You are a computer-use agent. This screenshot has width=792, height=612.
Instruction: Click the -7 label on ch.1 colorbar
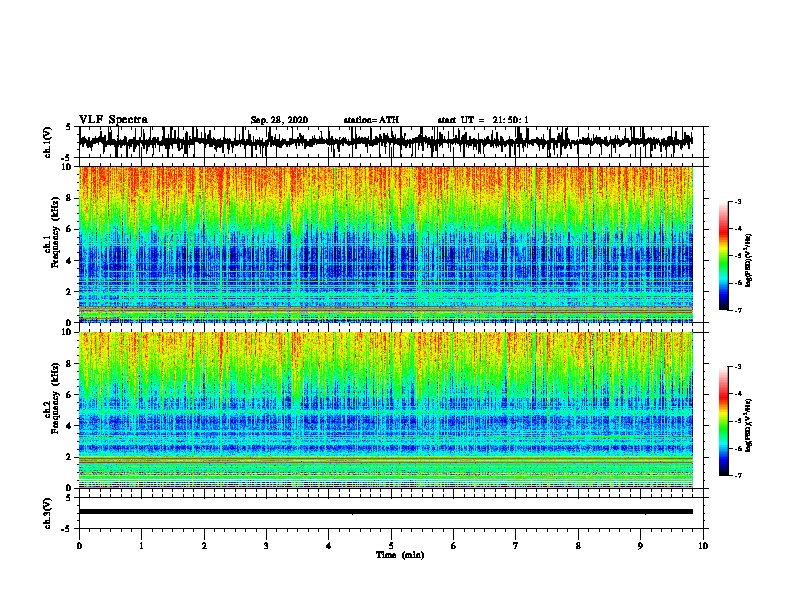point(737,310)
